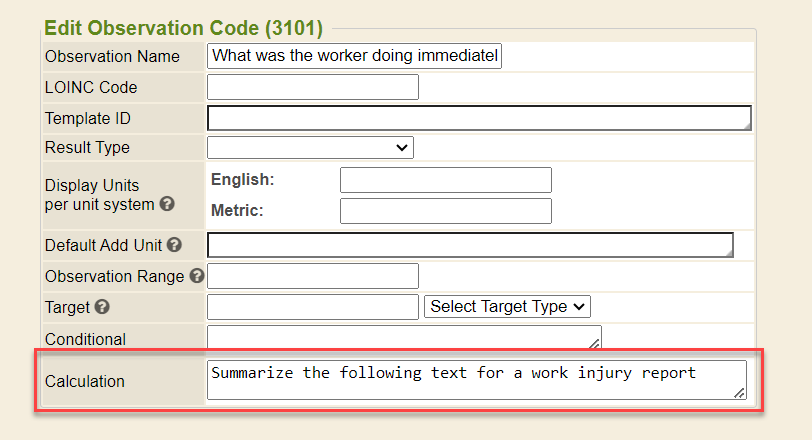Expand the Select Target Type dropdown

click(508, 307)
